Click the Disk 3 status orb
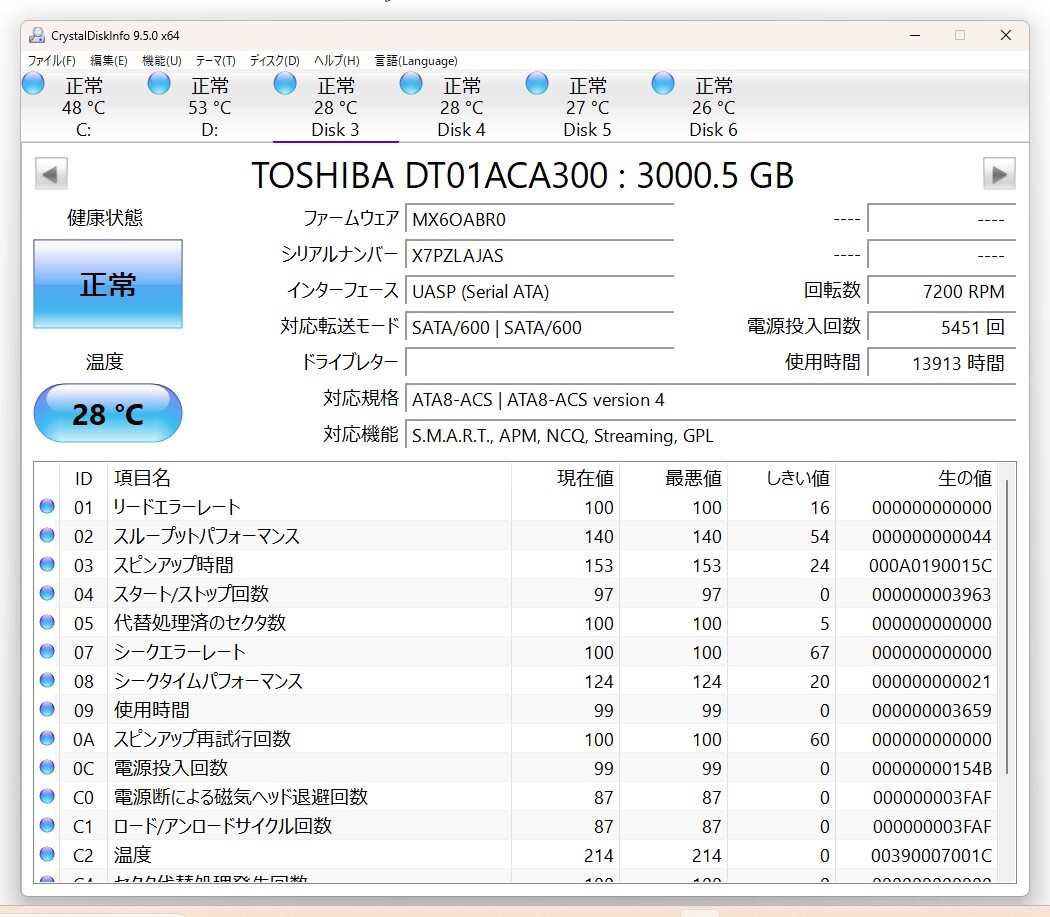Viewport: 1050px width, 917px height. (285, 84)
